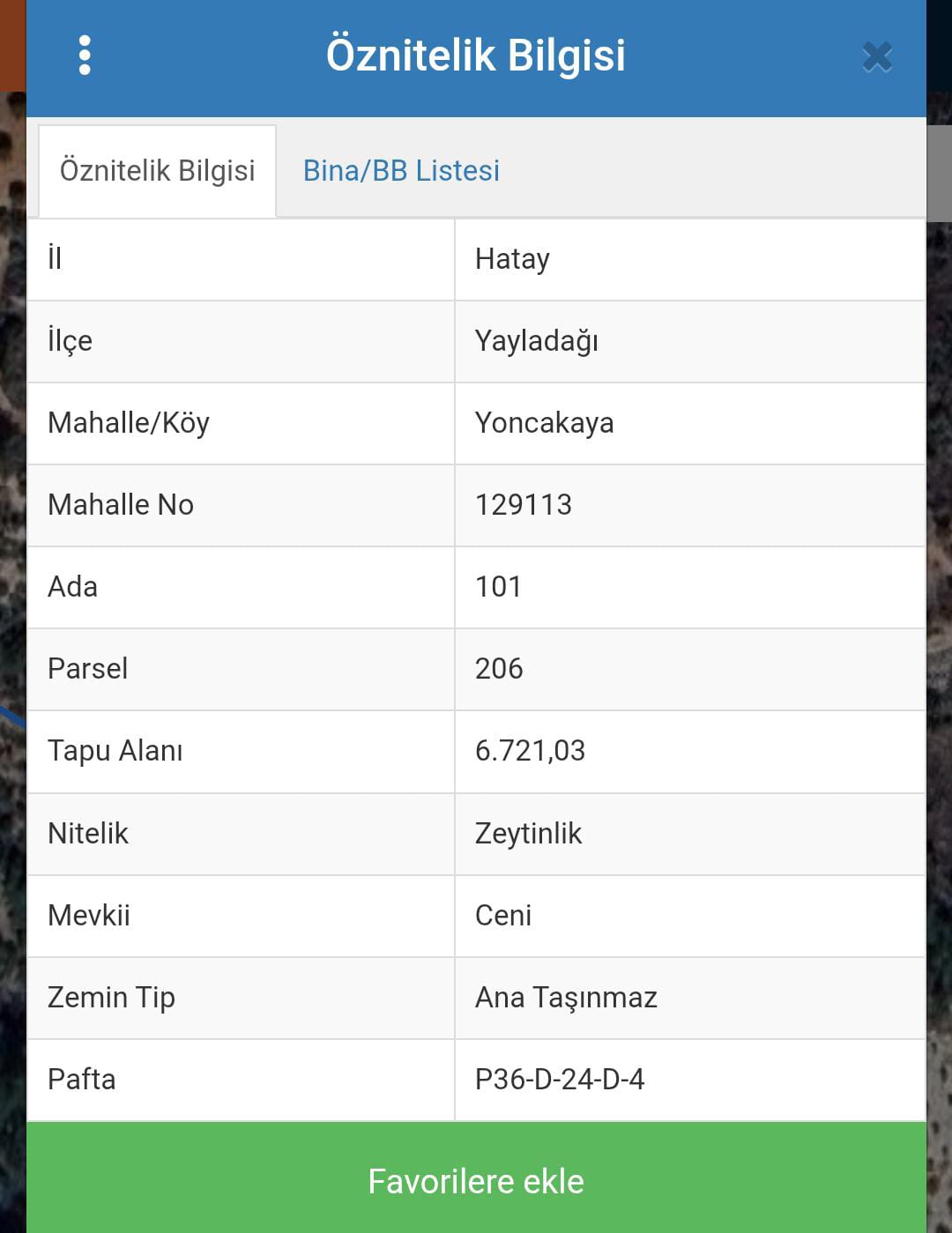Screen dimensions: 952x1233
Task: Open the three-dot options menu
Action: (85, 56)
